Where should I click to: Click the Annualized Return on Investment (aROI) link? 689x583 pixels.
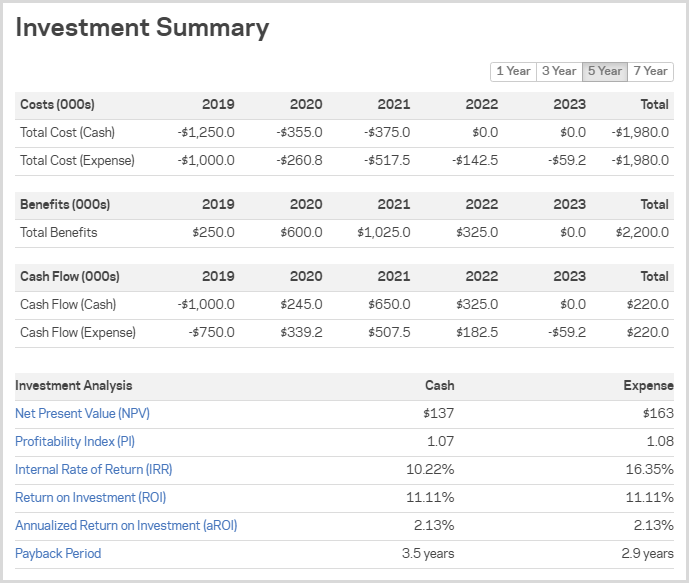pyautogui.click(x=126, y=525)
